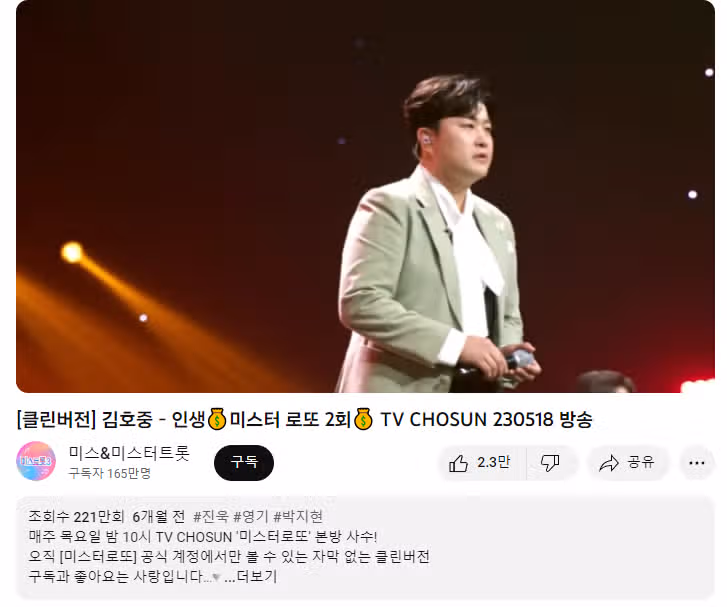Open the 미스&미스터트롯 channel name
Viewport: 727px width, 607px height.
pyautogui.click(x=129, y=453)
